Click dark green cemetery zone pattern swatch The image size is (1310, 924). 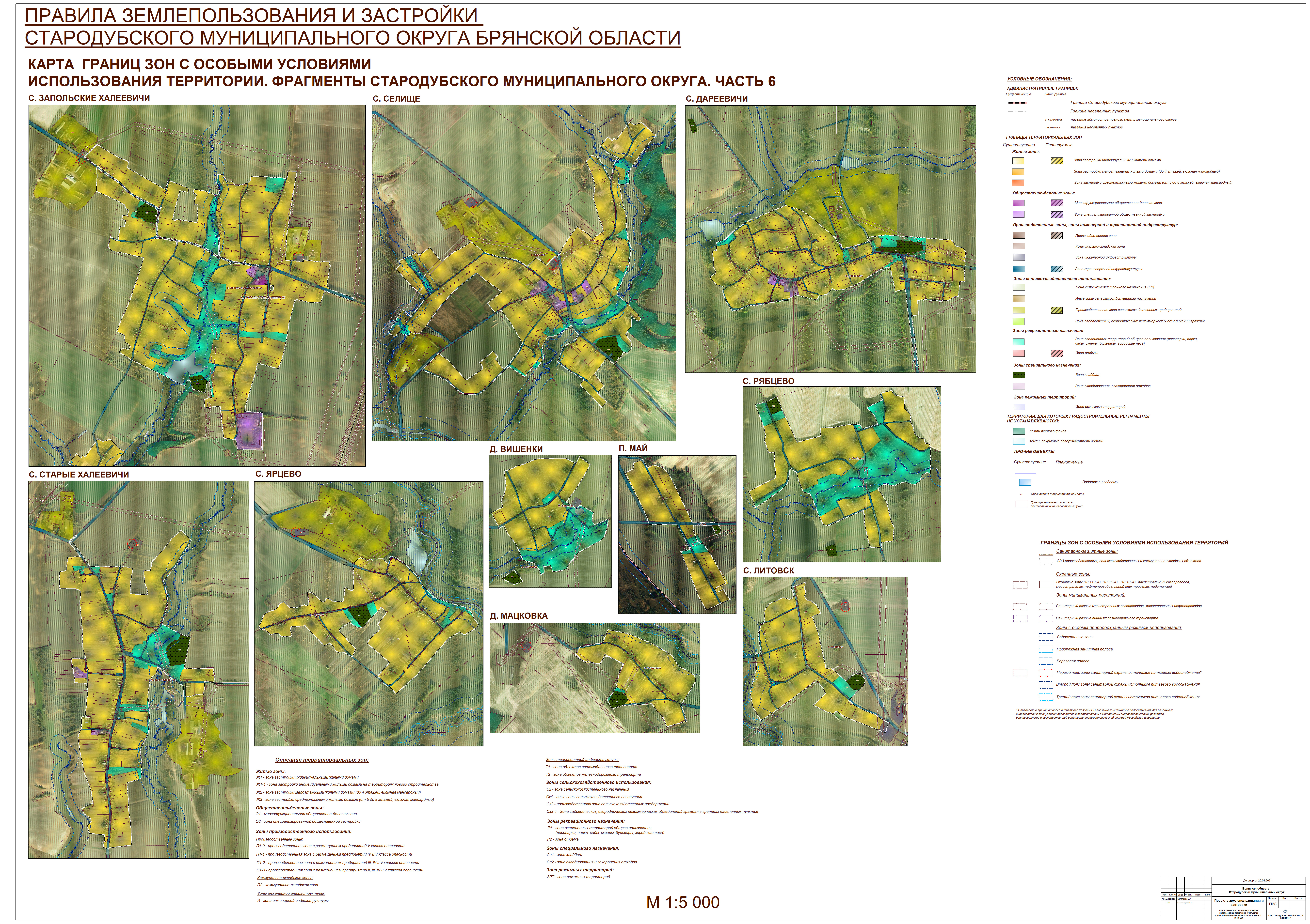1019,375
